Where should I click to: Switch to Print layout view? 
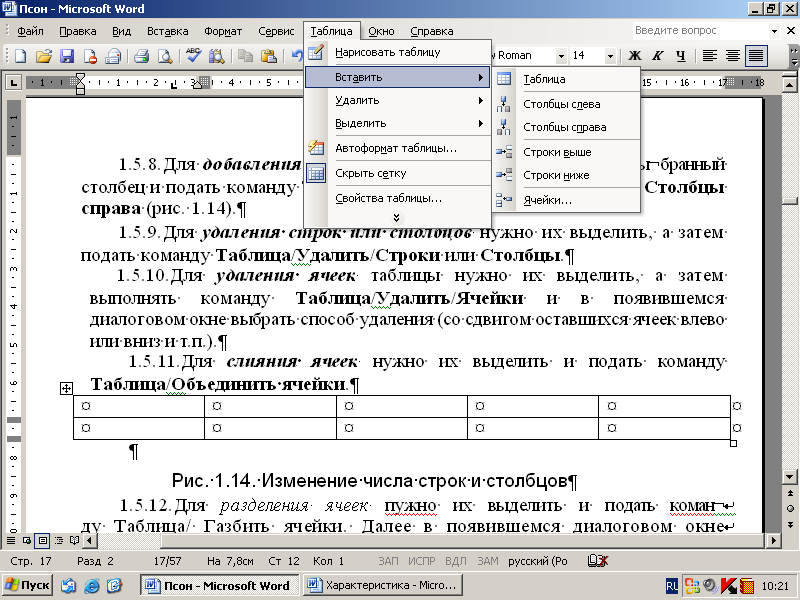click(43, 540)
